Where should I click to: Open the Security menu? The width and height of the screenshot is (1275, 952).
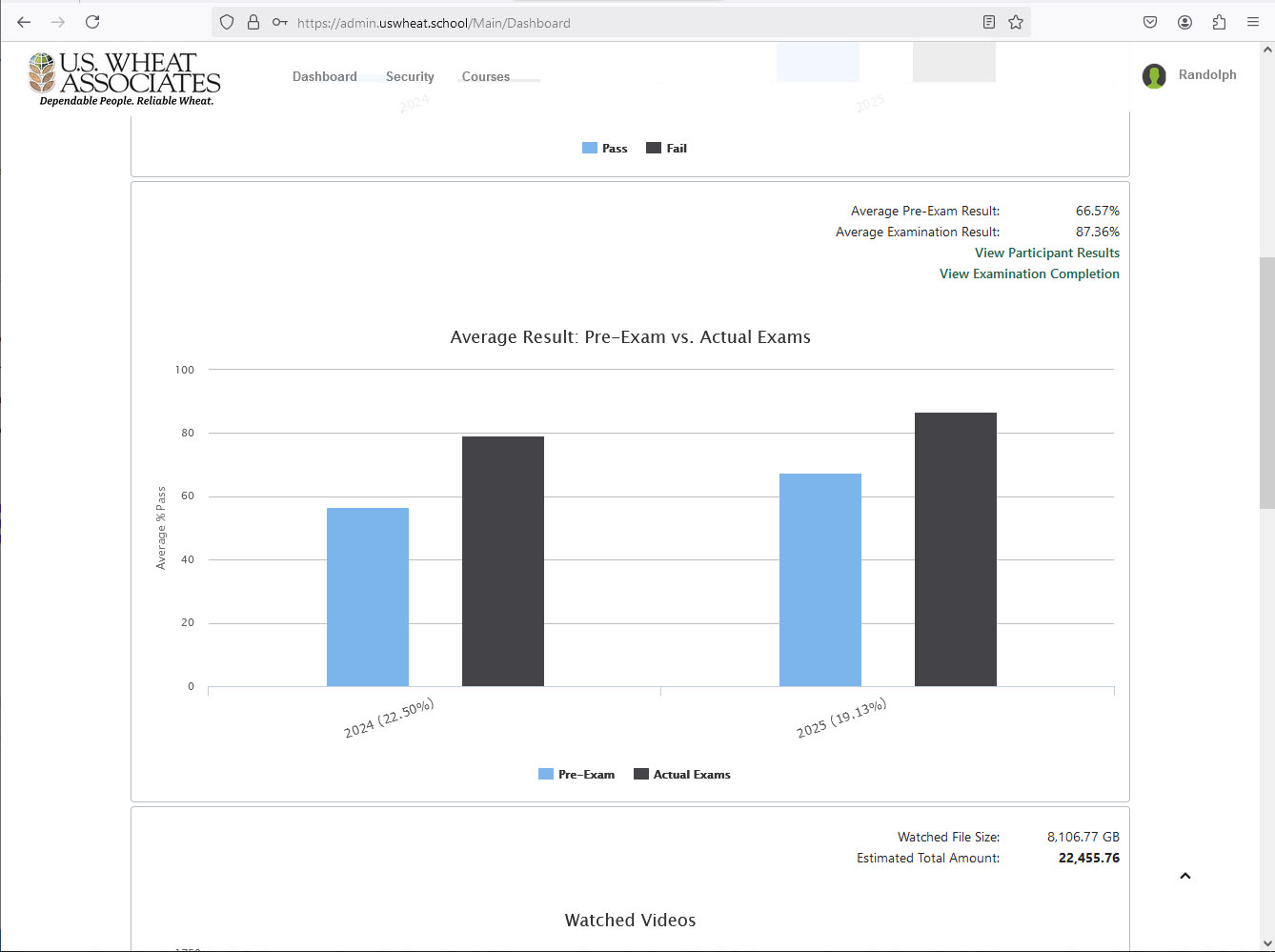click(x=410, y=76)
